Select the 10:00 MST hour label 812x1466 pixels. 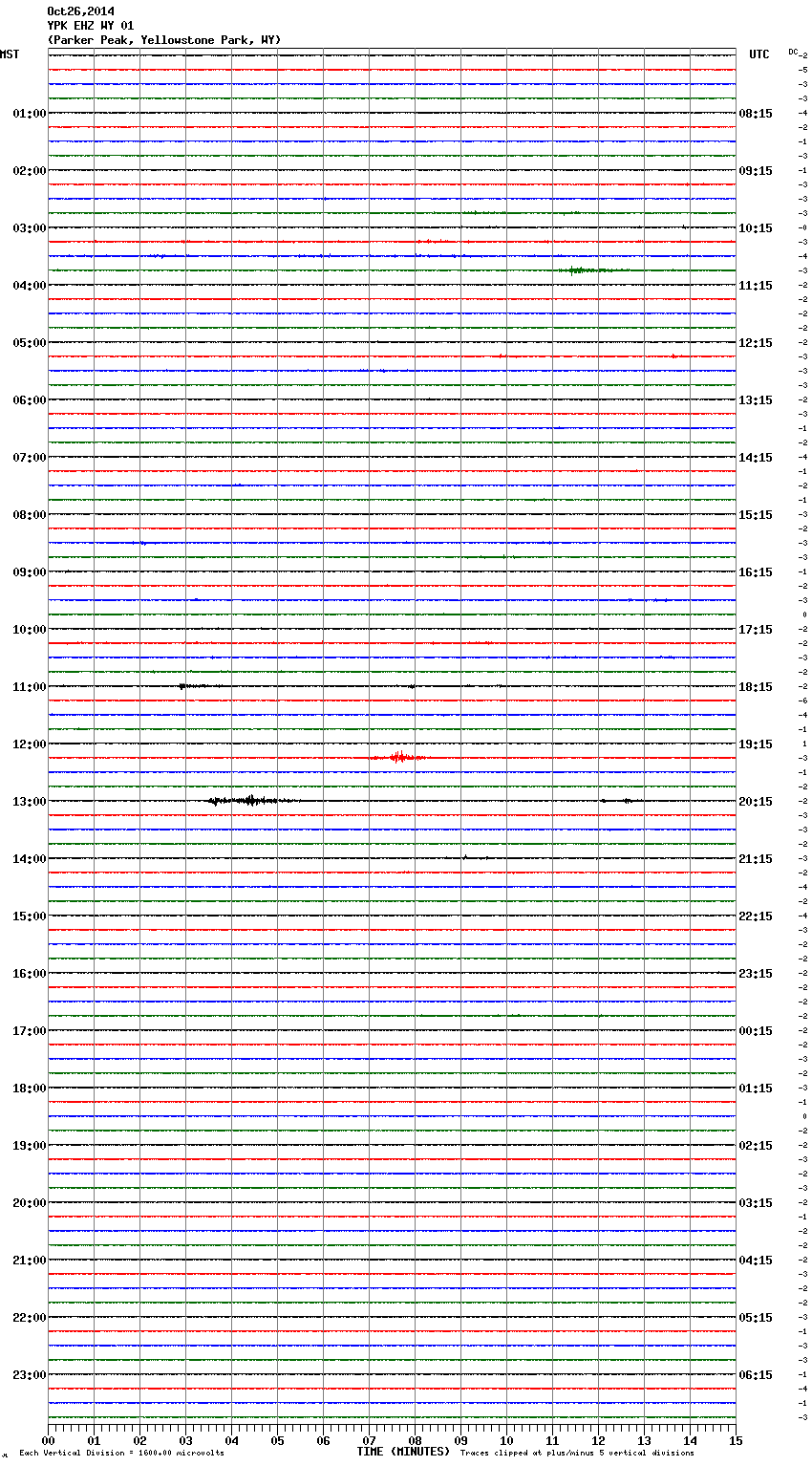[x=30, y=630]
